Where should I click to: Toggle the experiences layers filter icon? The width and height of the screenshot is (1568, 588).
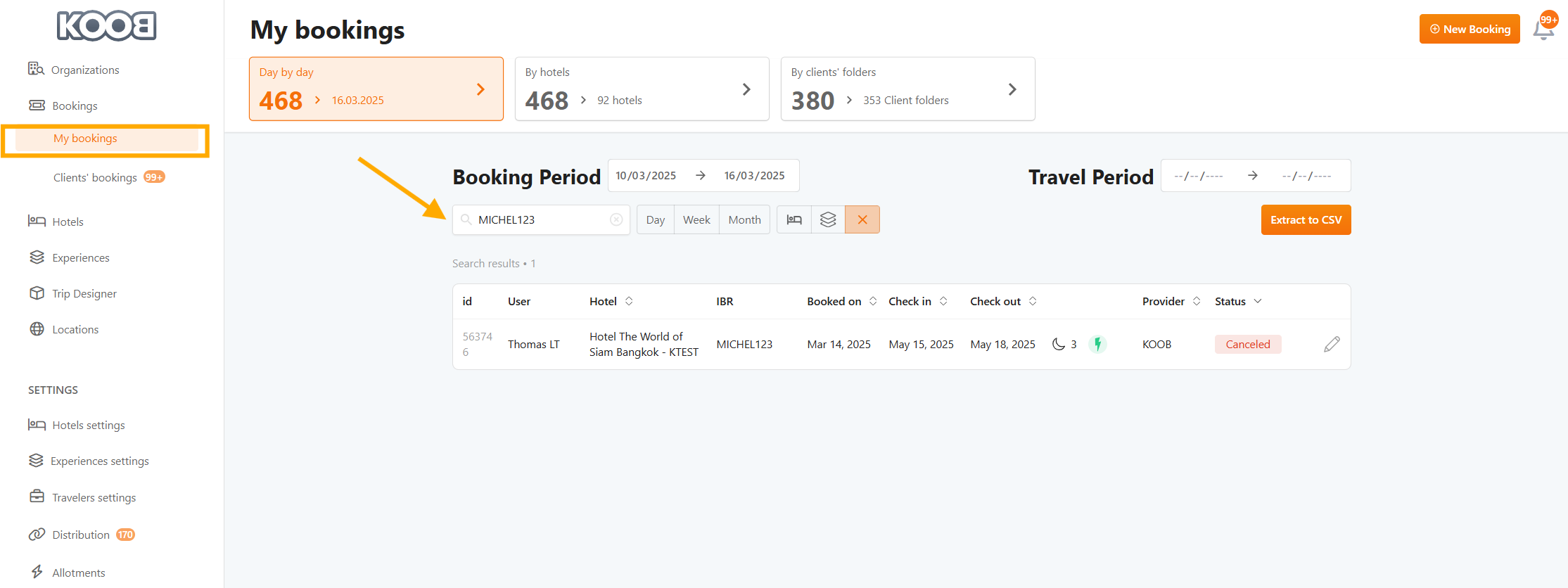coord(828,219)
